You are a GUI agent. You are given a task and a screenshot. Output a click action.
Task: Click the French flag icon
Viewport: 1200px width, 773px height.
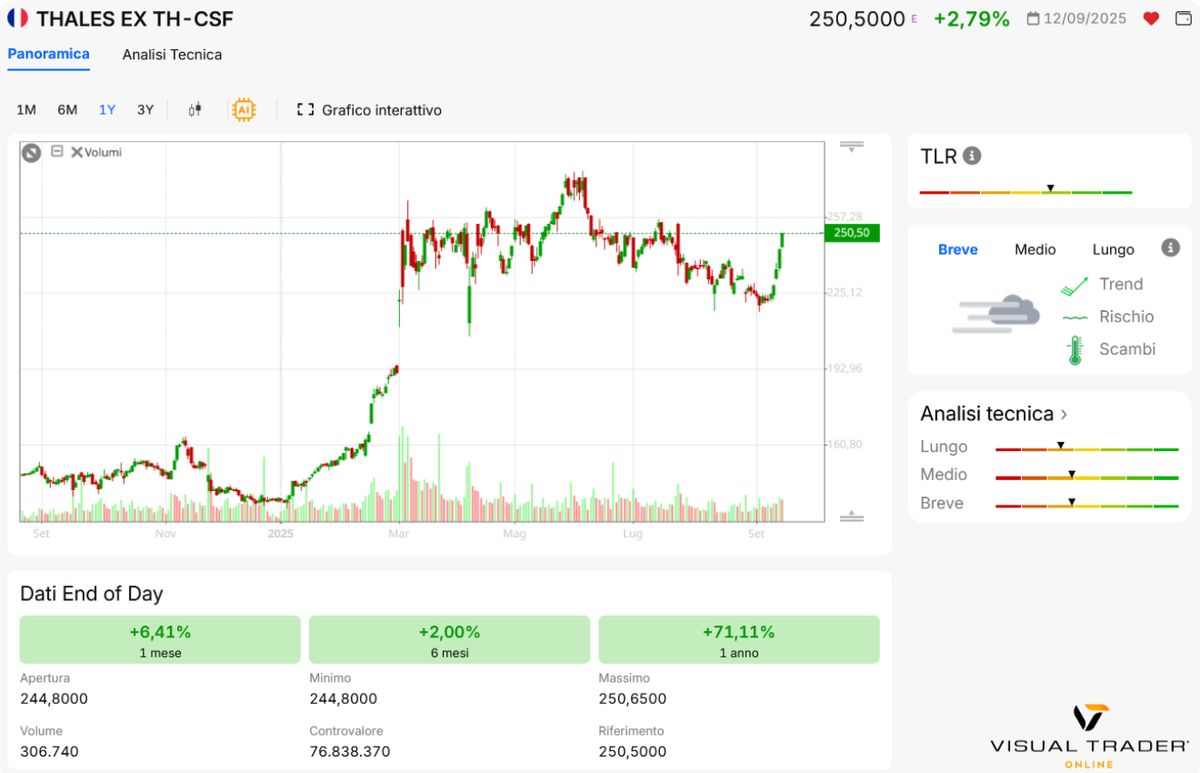pos(17,18)
